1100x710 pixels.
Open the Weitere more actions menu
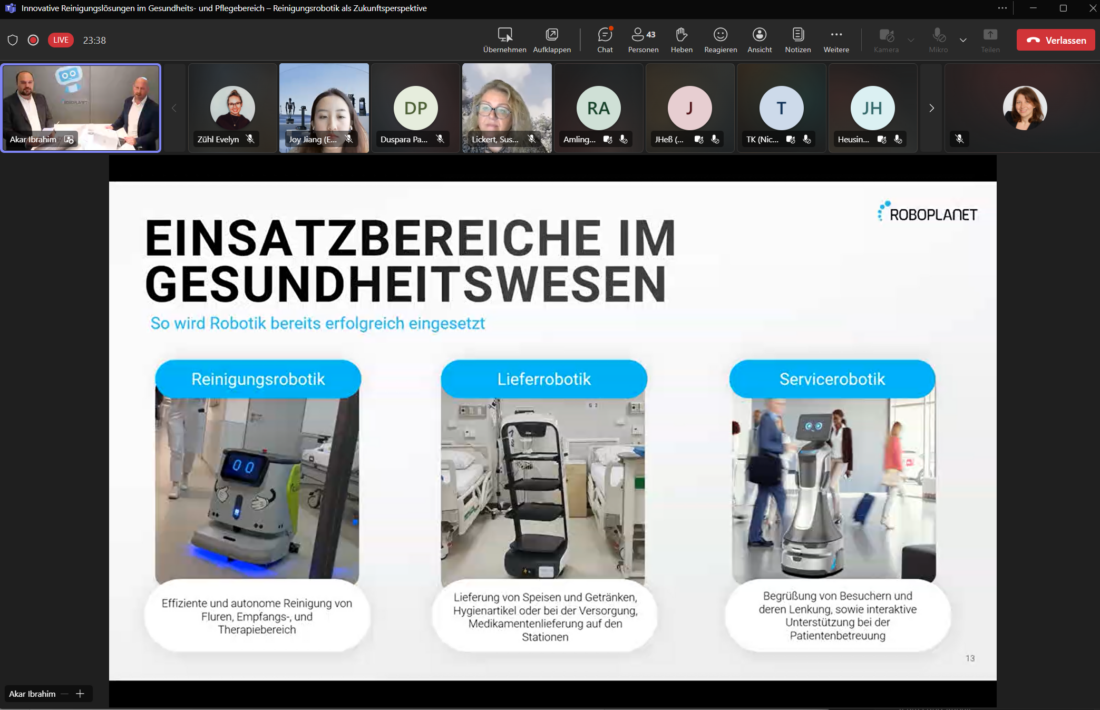click(x=836, y=40)
